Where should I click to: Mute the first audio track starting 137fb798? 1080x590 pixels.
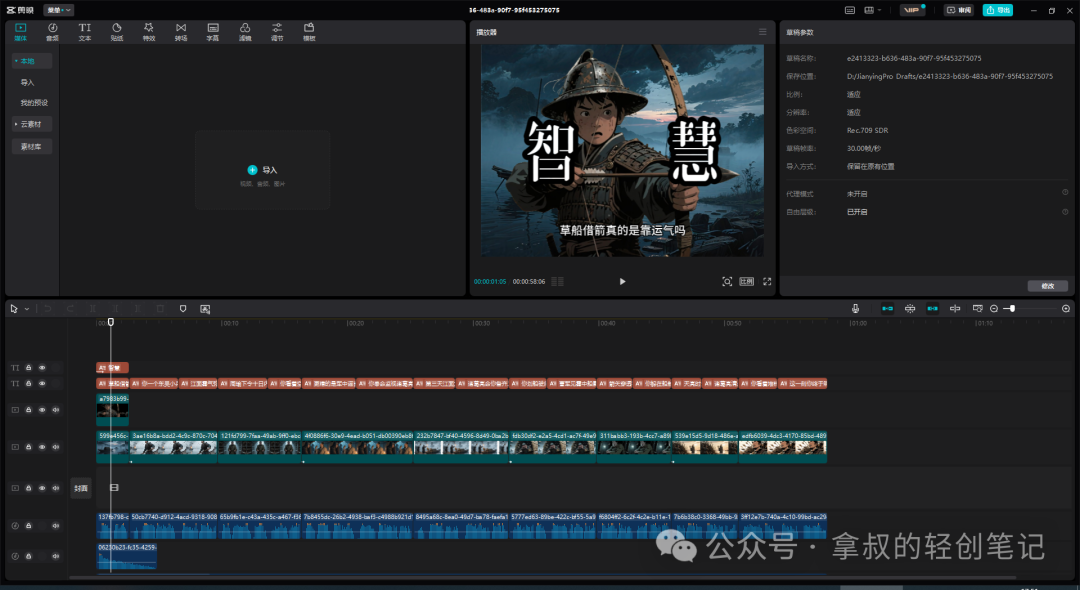[x=56, y=525]
